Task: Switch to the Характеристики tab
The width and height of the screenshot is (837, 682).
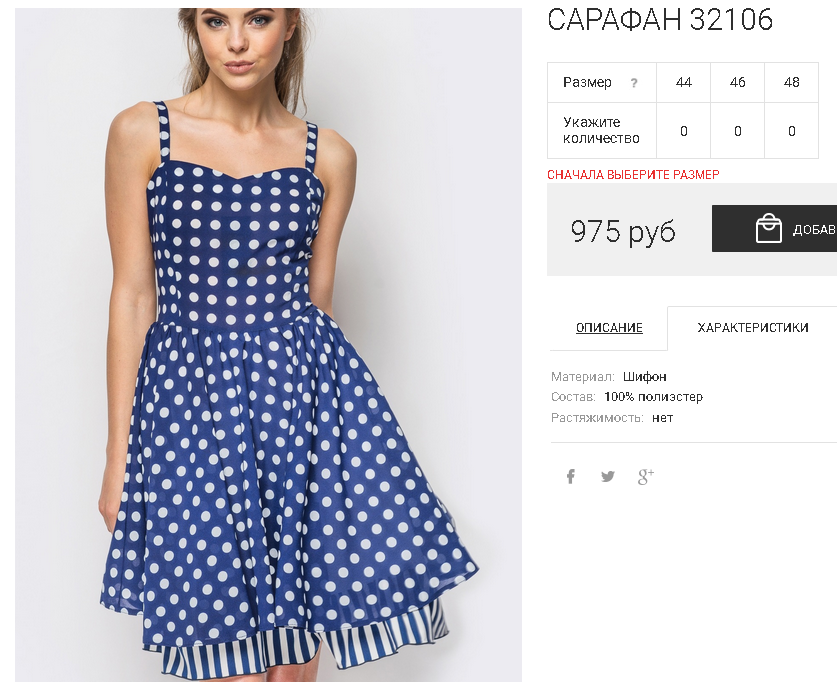Action: coord(753,328)
